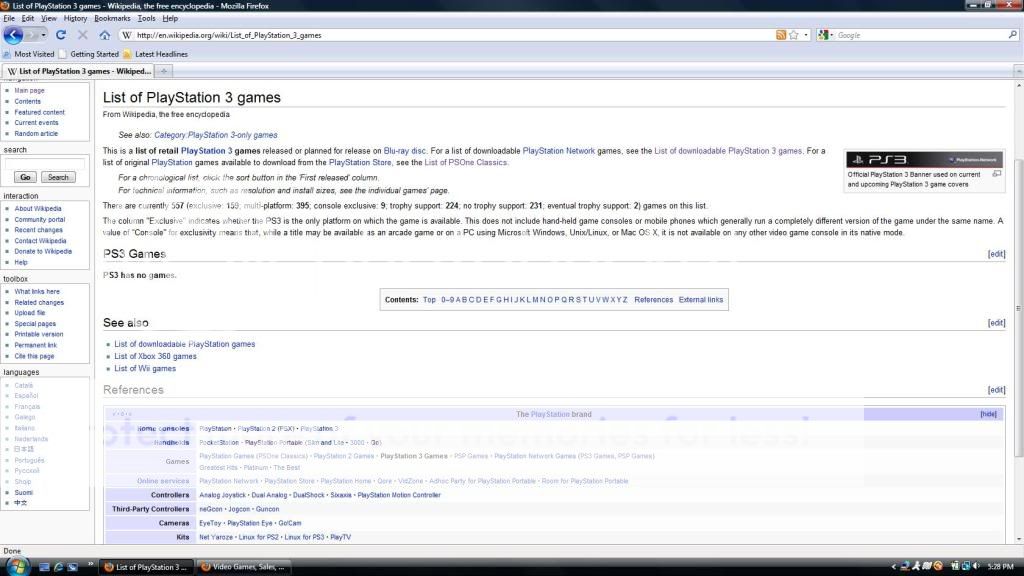Viewport: 1024px width, 576px height.
Task: Open the address bar history dropdown arrow
Action: click(x=805, y=35)
